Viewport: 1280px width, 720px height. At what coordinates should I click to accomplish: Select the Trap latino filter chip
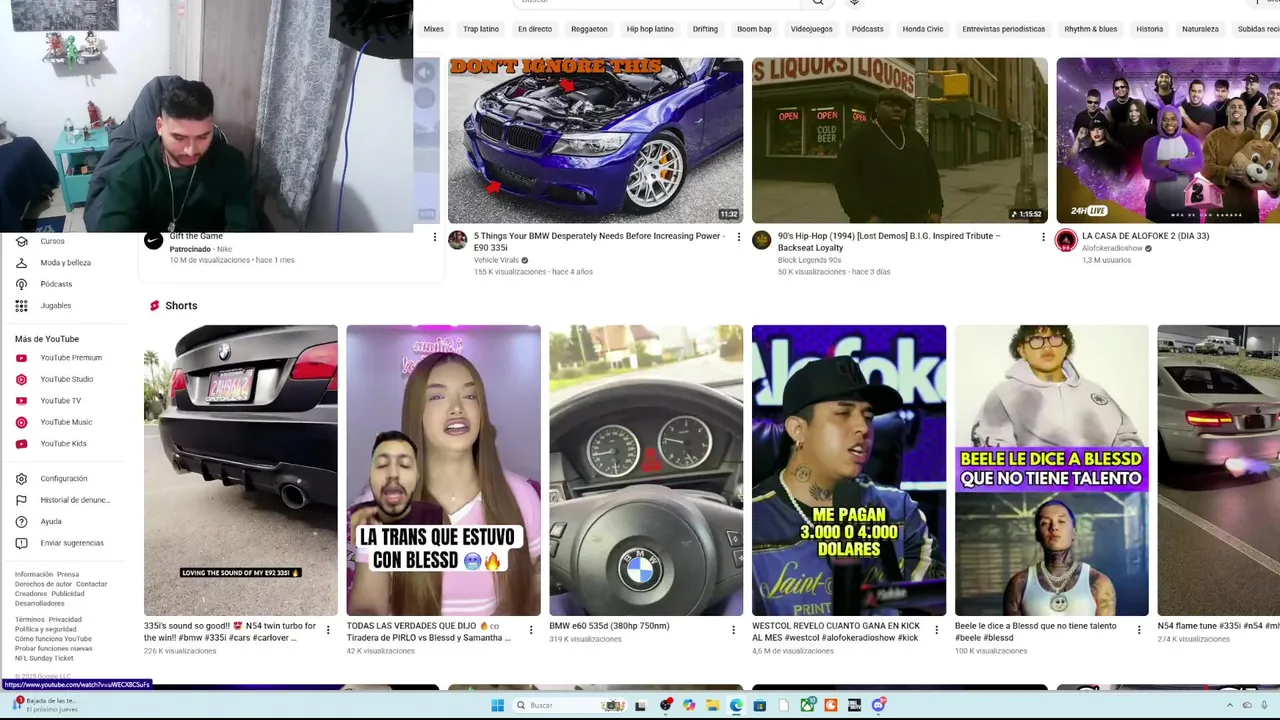click(481, 29)
